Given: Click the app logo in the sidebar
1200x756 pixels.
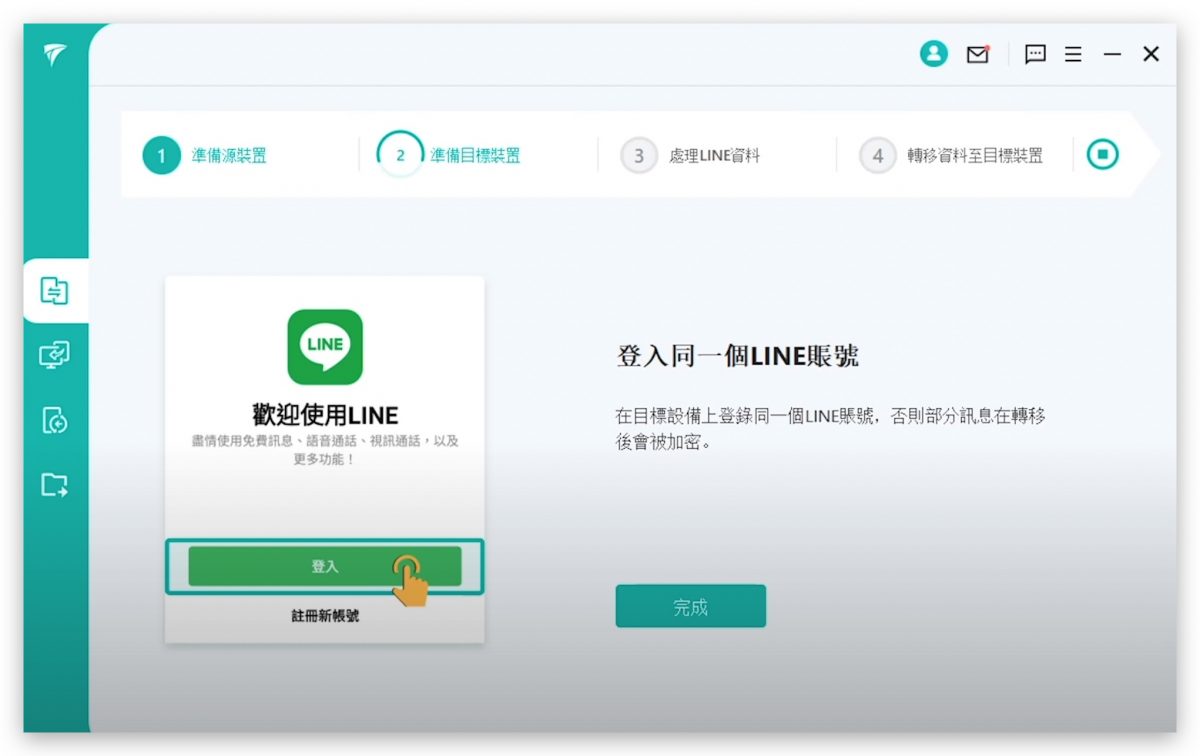Looking at the screenshot, I should (x=54, y=56).
